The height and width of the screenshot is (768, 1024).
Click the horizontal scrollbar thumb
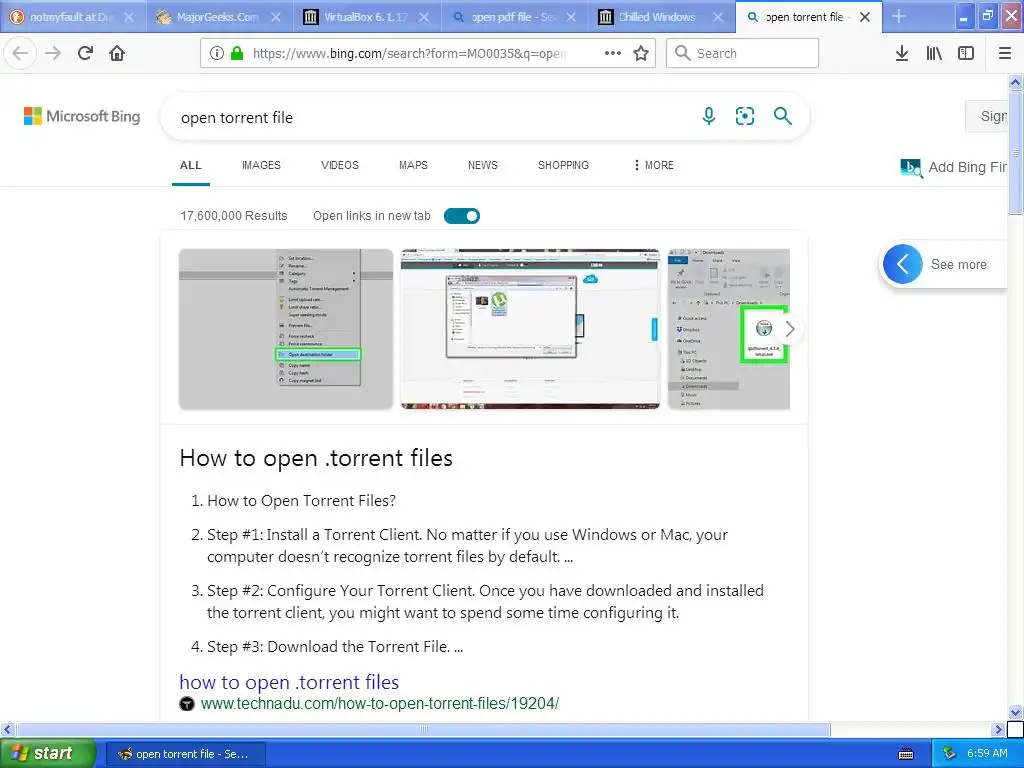tap(423, 729)
